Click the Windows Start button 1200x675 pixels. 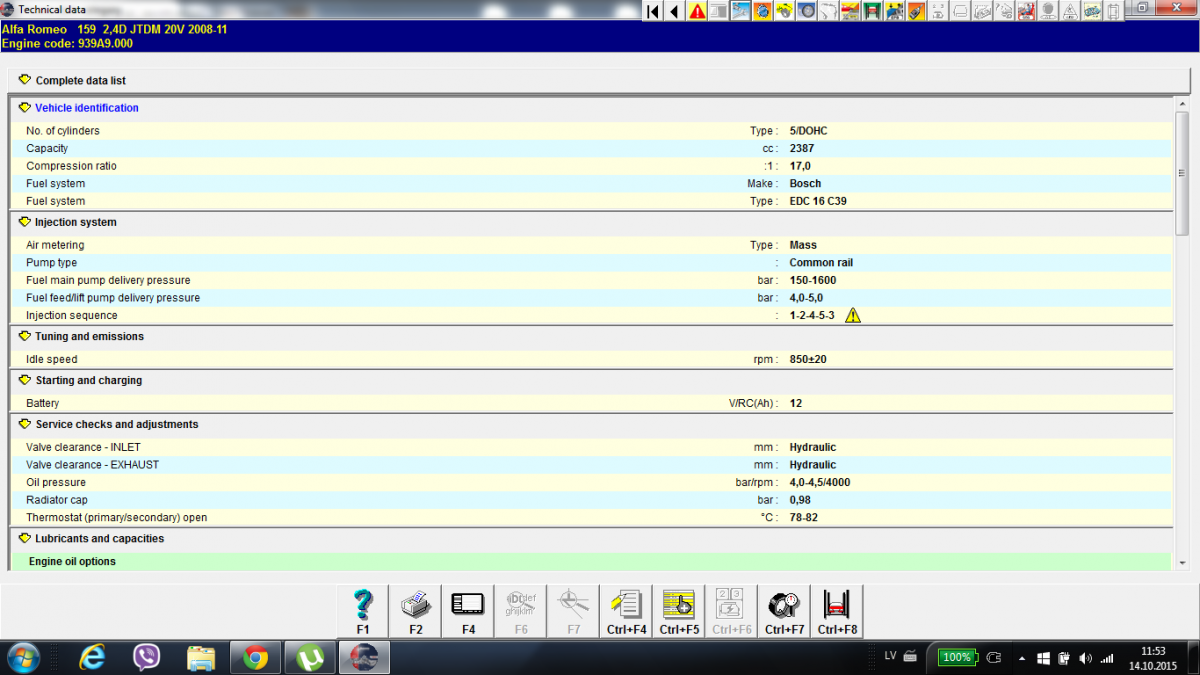pos(22,657)
